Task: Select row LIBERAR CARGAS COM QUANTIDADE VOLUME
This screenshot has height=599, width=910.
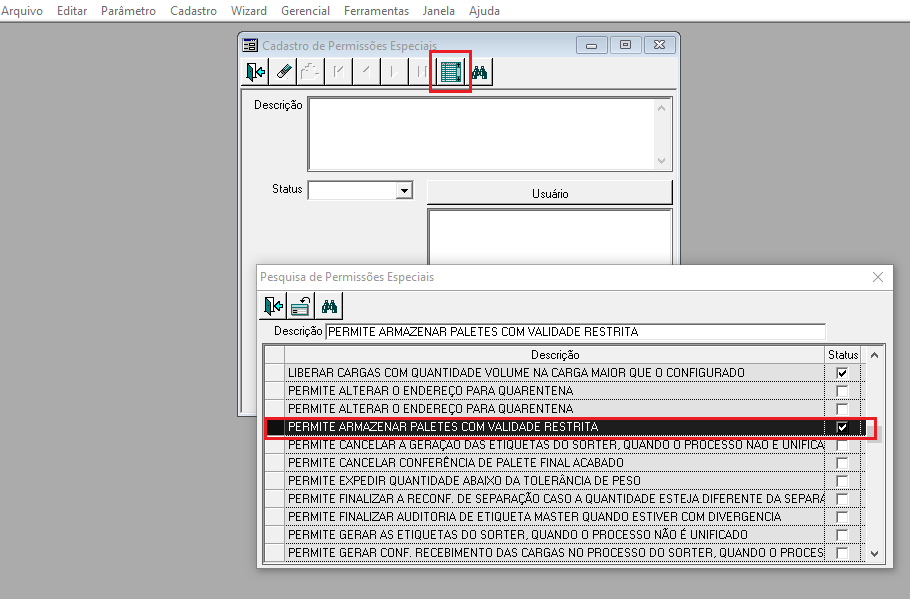Action: tap(554, 373)
